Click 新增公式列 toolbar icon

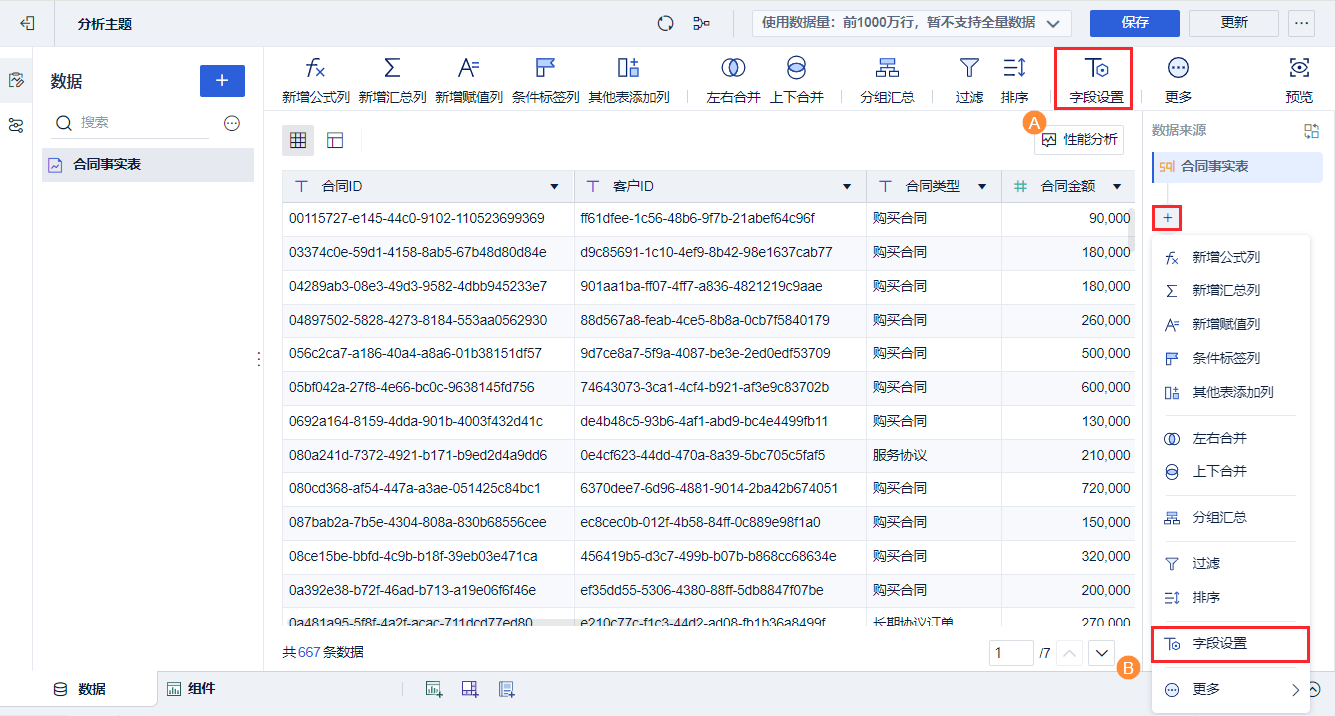coord(315,68)
